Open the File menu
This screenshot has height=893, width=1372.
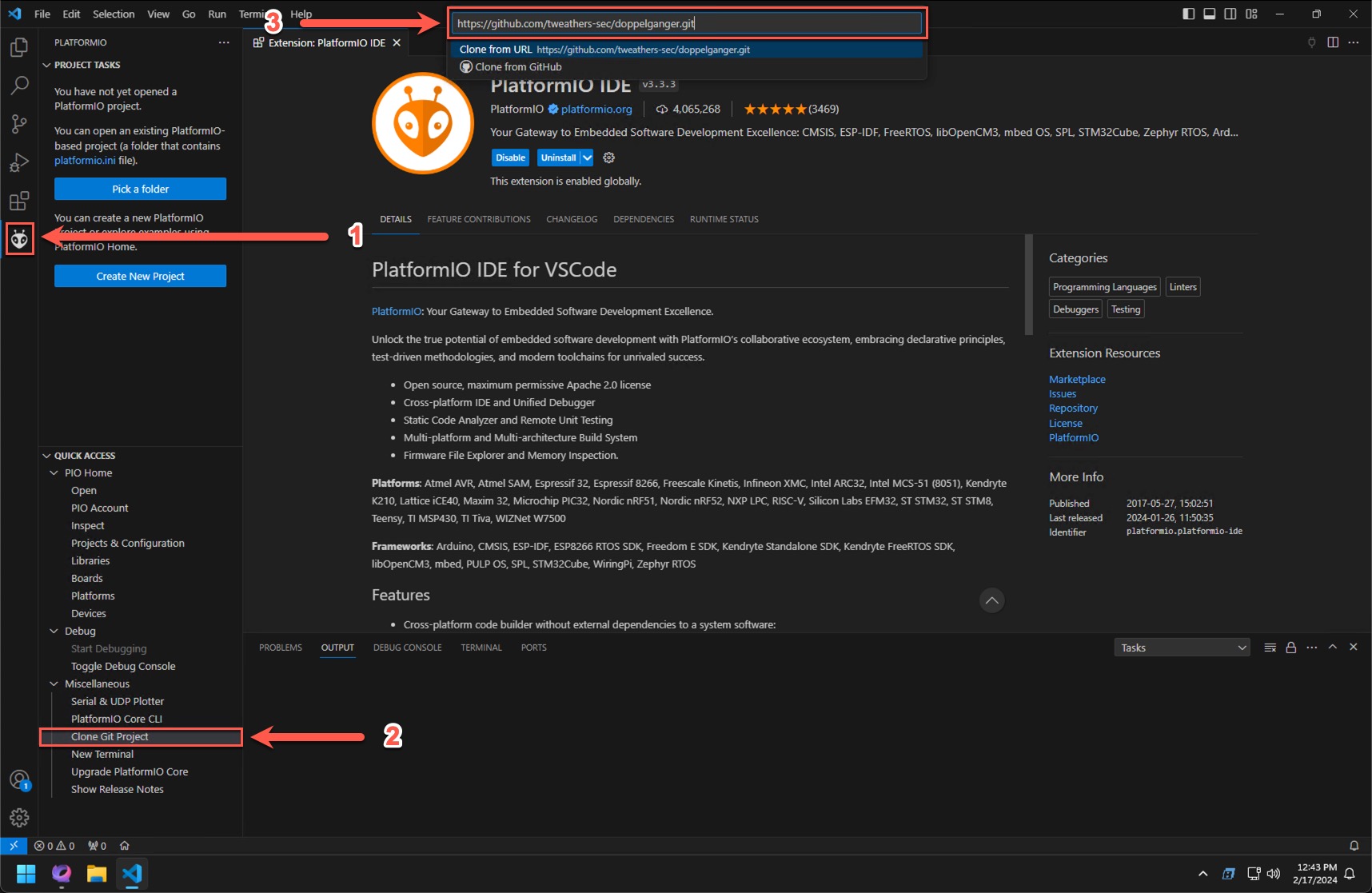pos(42,14)
